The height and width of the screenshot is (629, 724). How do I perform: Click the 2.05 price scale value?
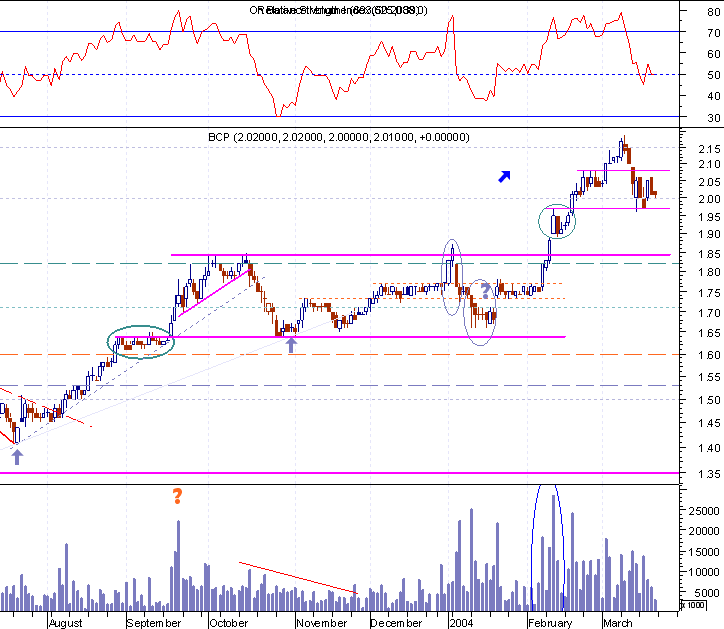point(709,182)
